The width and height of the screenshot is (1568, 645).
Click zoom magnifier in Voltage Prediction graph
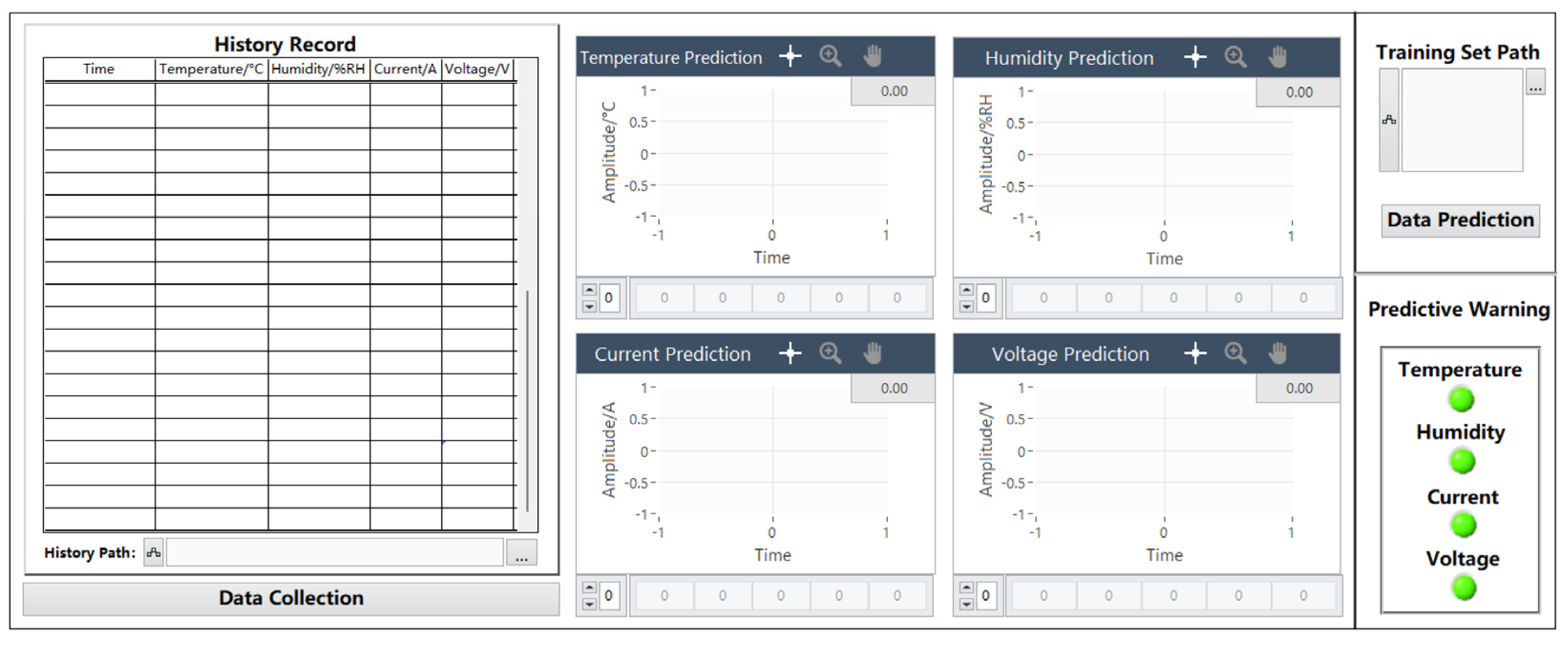[1235, 353]
